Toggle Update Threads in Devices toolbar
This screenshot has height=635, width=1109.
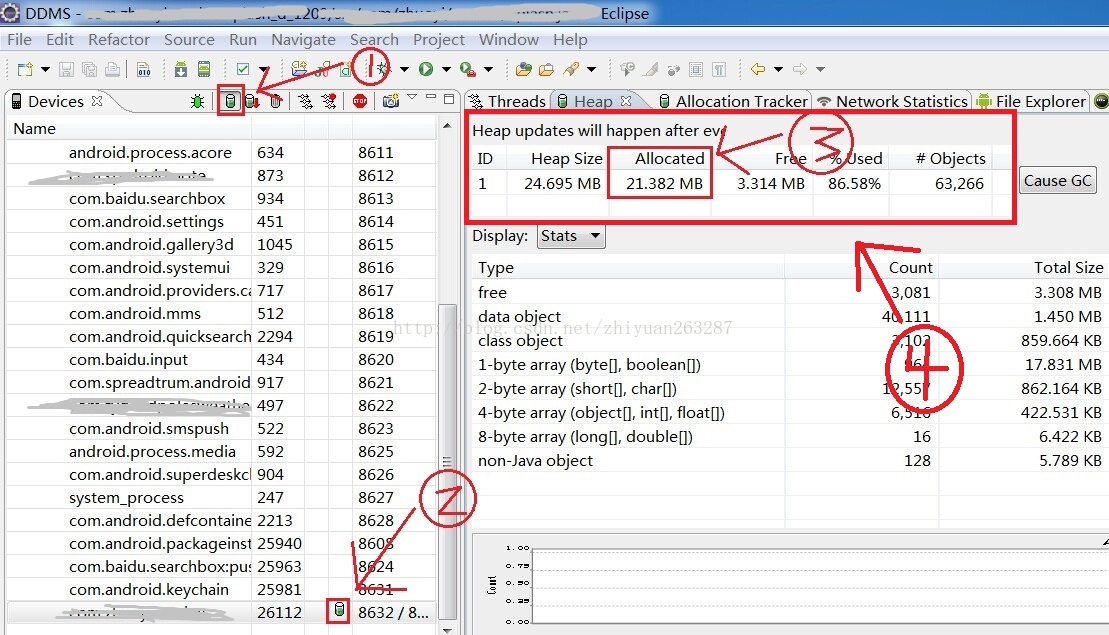click(306, 102)
